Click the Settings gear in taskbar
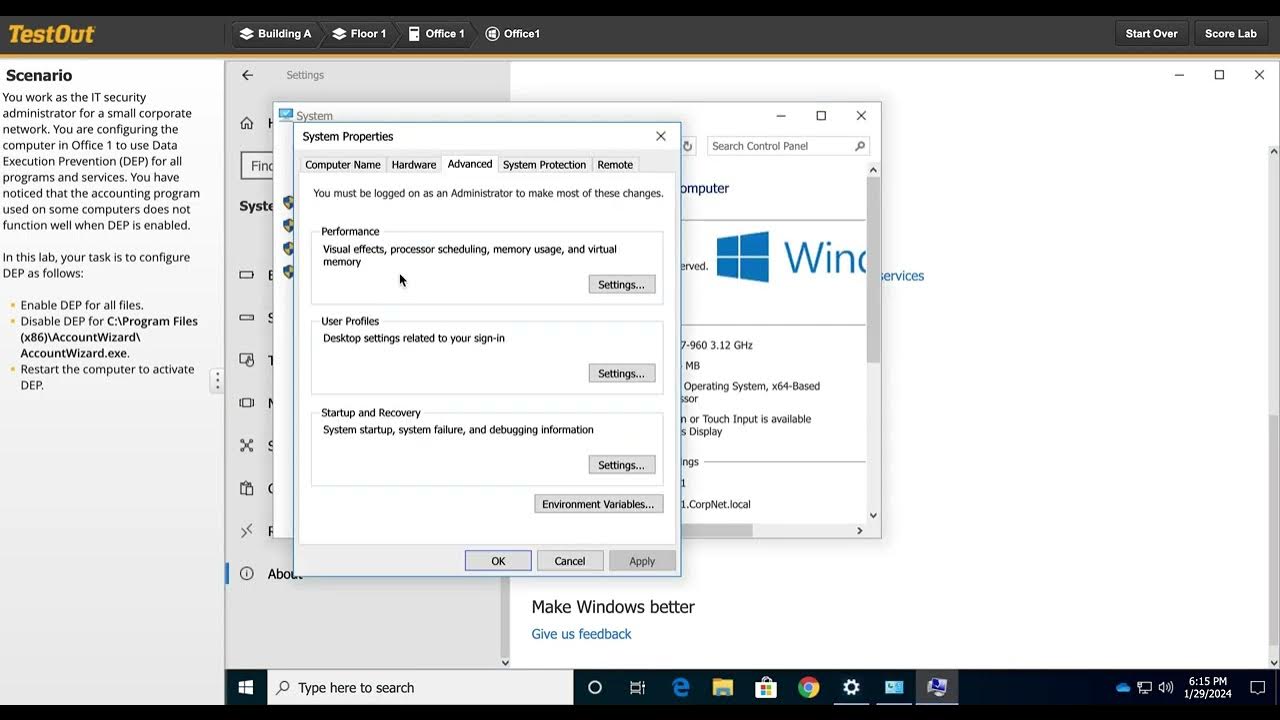Screen dimensions: 1280x720 pyautogui.click(x=851, y=688)
